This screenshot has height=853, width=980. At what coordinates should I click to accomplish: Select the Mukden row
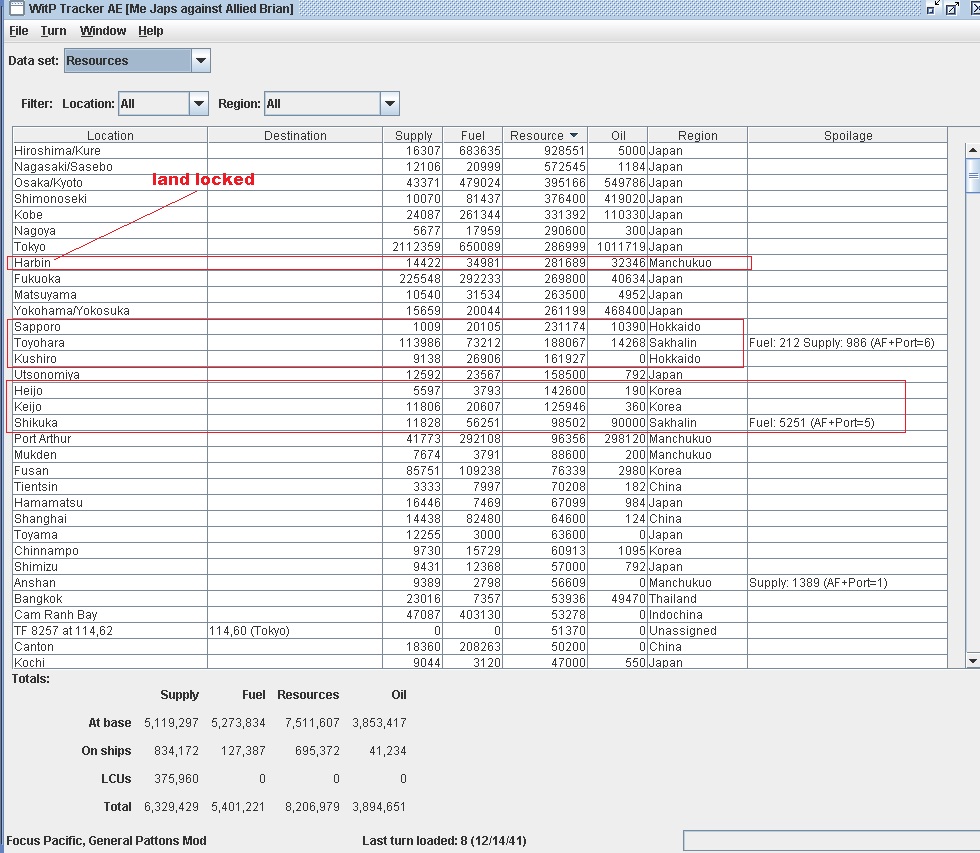click(479, 455)
